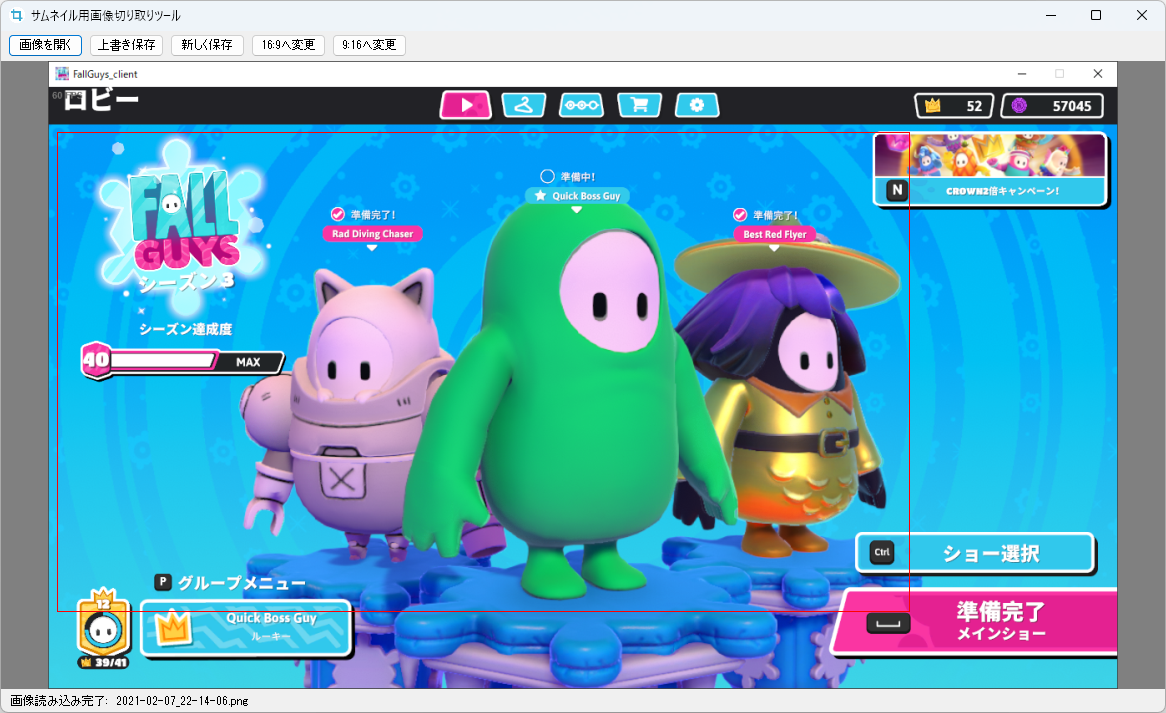
Task: Open the グループメニュー label
Action: coord(242,583)
